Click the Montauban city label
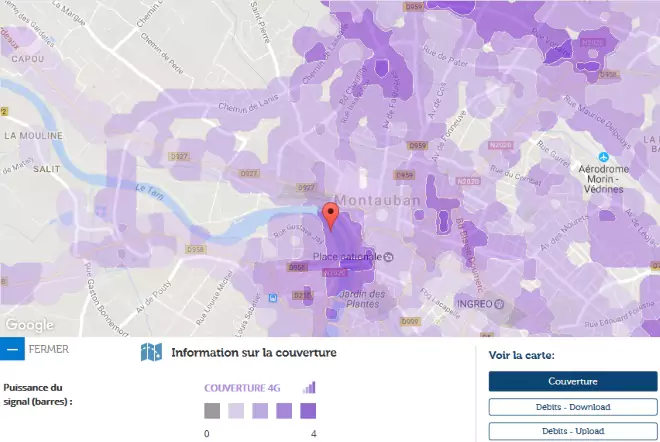Viewport: 660px width, 442px height. (378, 200)
